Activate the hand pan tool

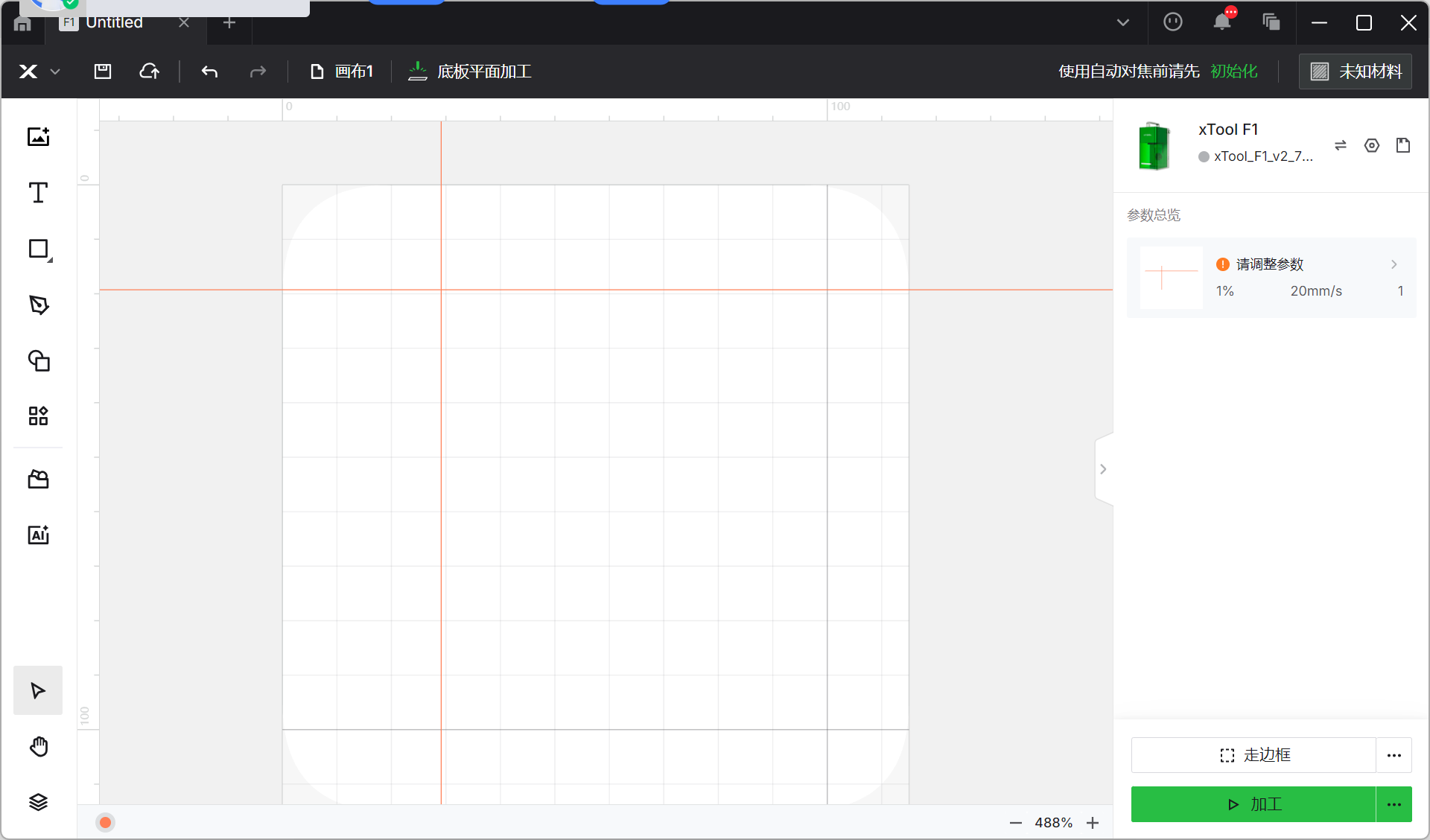point(38,746)
